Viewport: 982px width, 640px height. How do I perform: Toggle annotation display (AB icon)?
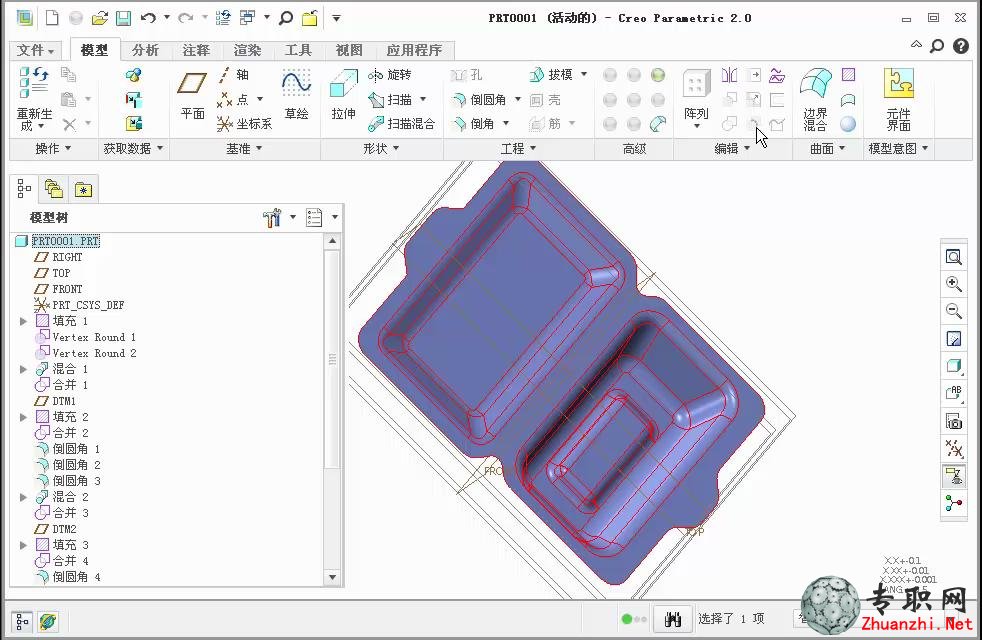coord(954,393)
